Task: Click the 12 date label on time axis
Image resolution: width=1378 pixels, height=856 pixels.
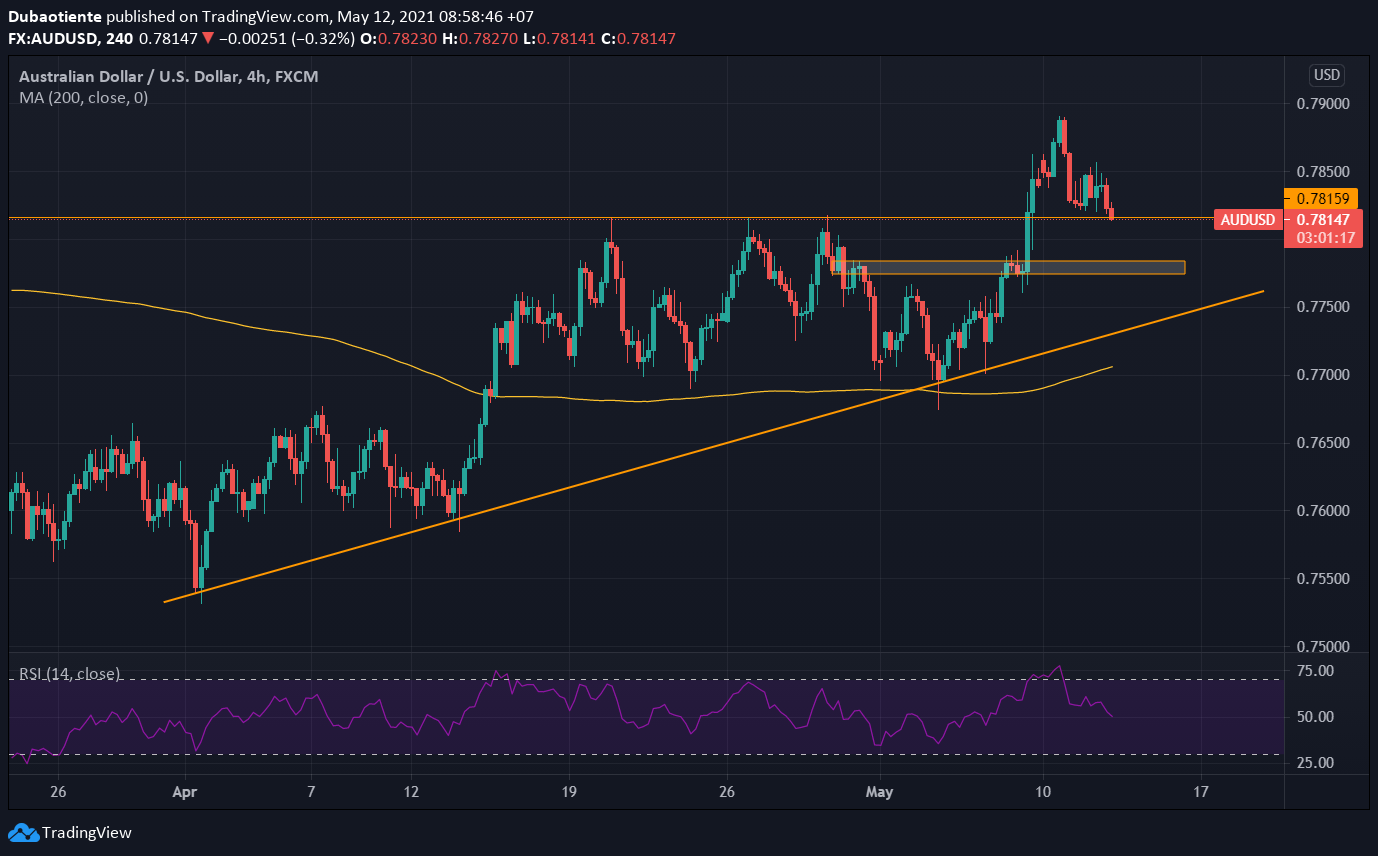Action: (x=412, y=792)
